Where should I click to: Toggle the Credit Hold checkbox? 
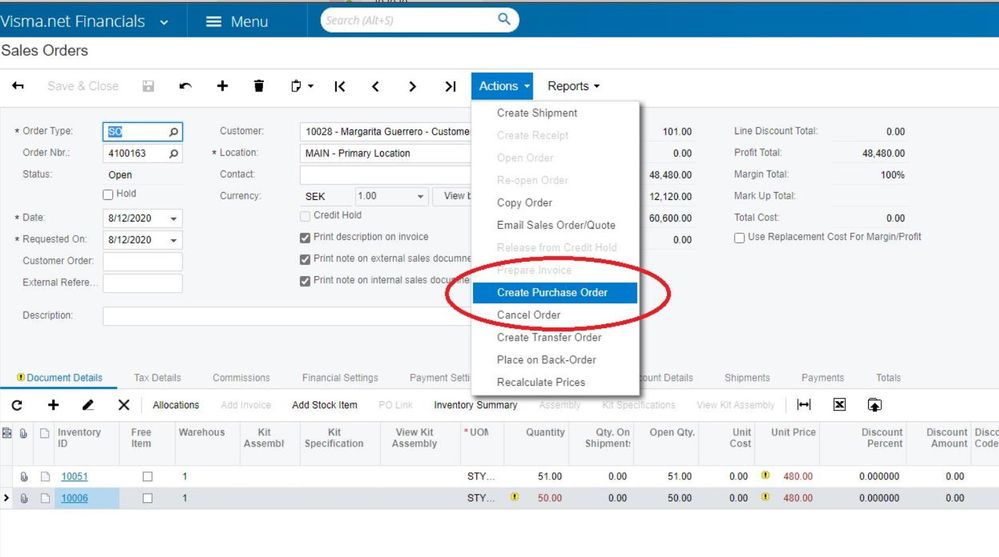(x=305, y=216)
